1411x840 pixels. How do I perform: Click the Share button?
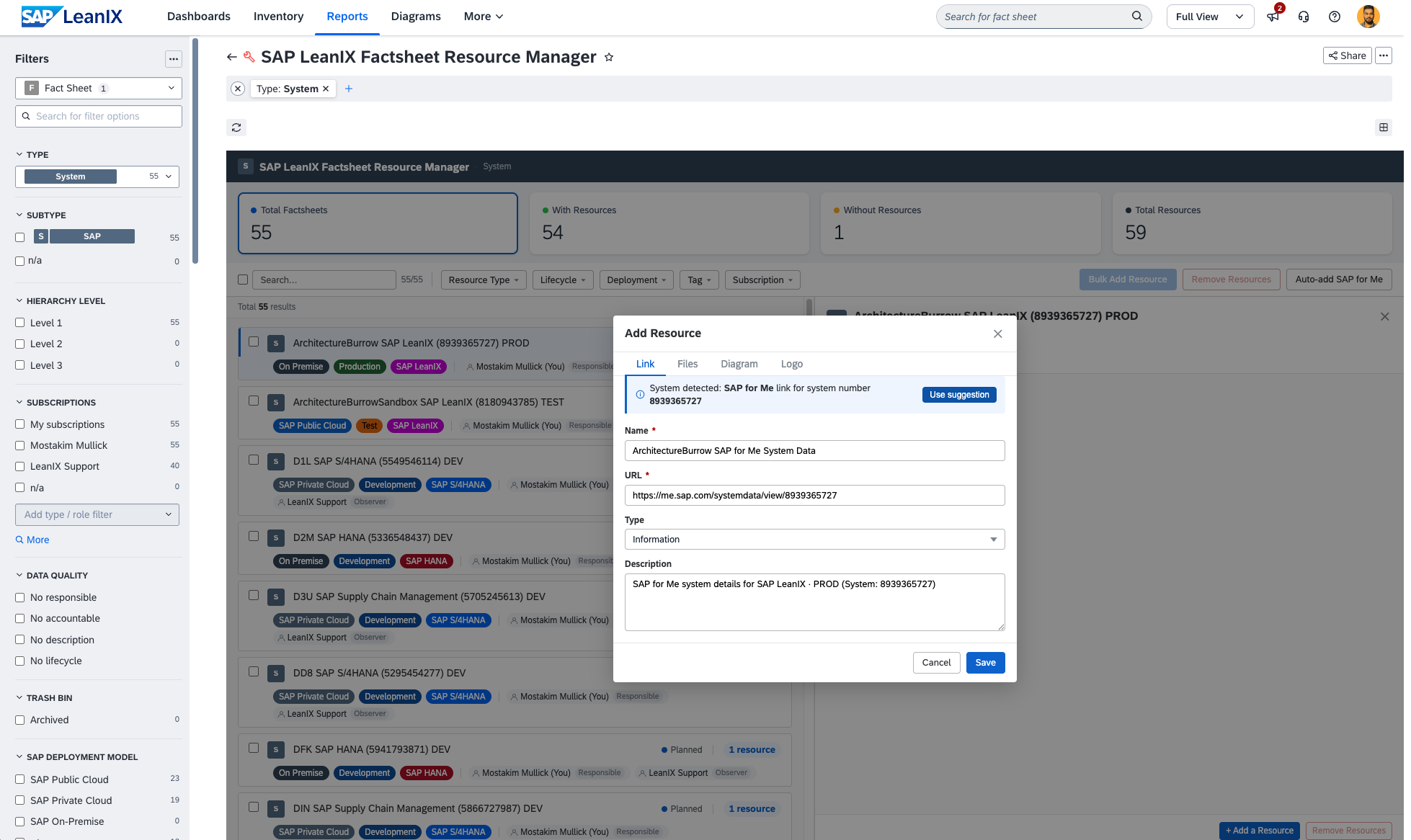point(1347,55)
